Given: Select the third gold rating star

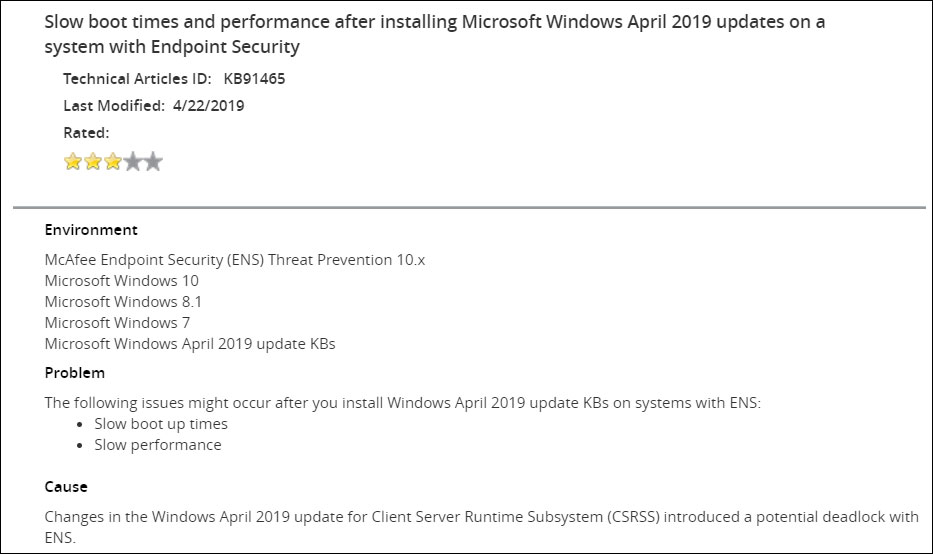Looking at the screenshot, I should (x=113, y=161).
